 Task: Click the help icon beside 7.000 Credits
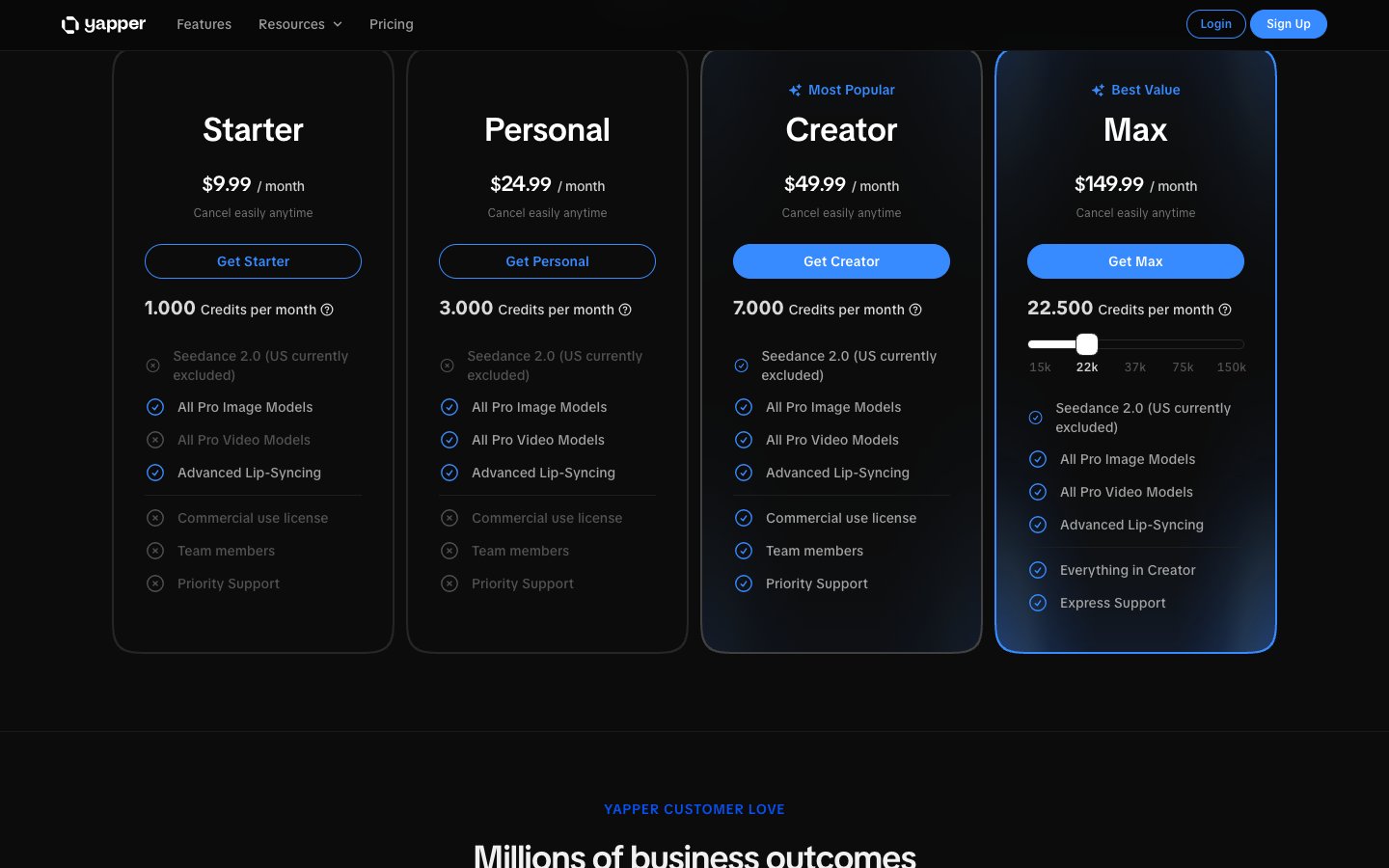click(x=915, y=310)
